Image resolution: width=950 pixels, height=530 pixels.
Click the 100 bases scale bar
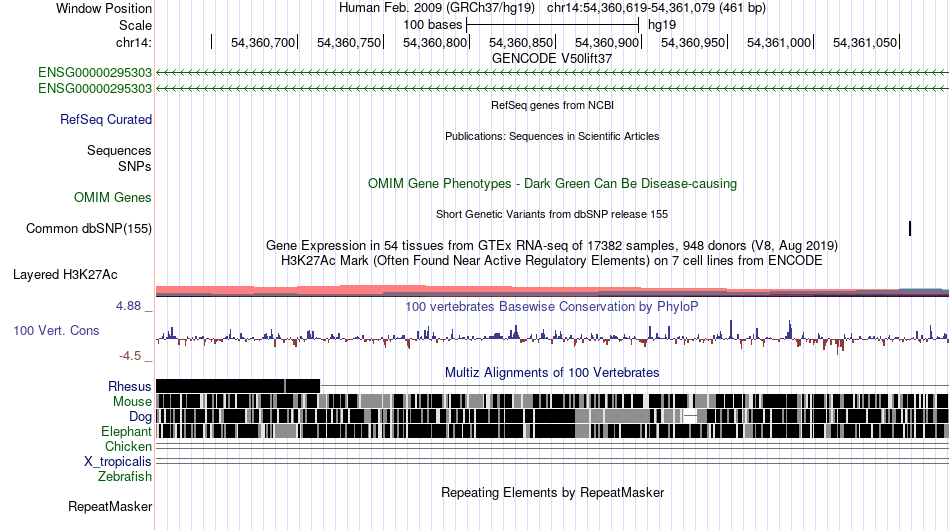pyautogui.click(x=553, y=25)
